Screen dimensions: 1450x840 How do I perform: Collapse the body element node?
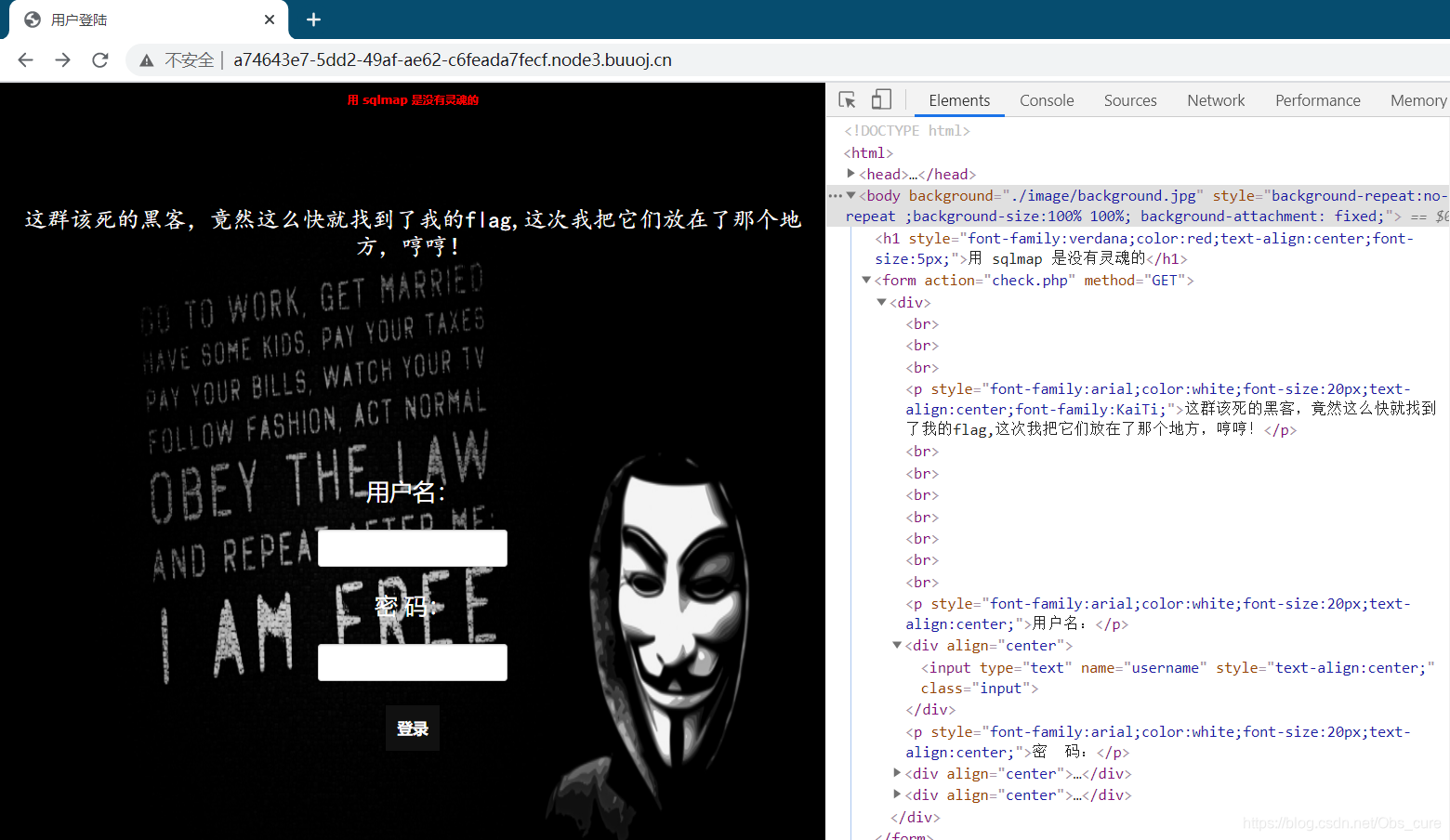point(851,196)
